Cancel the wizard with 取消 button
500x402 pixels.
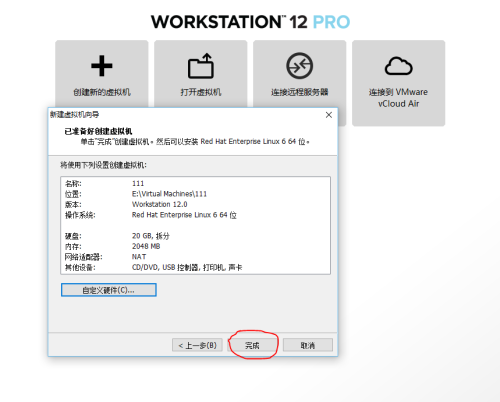click(x=308, y=345)
